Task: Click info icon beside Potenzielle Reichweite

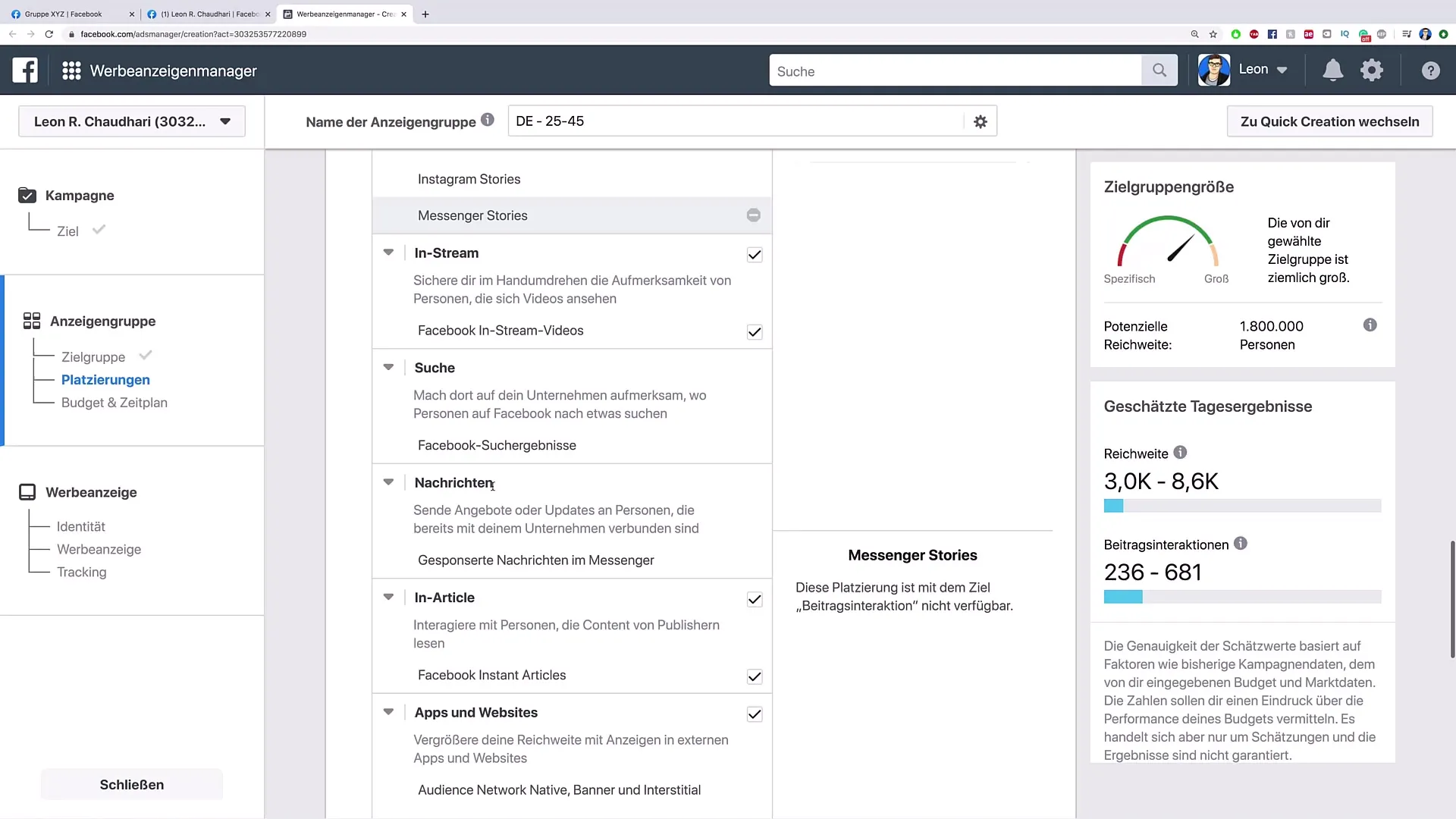Action: (x=1370, y=325)
